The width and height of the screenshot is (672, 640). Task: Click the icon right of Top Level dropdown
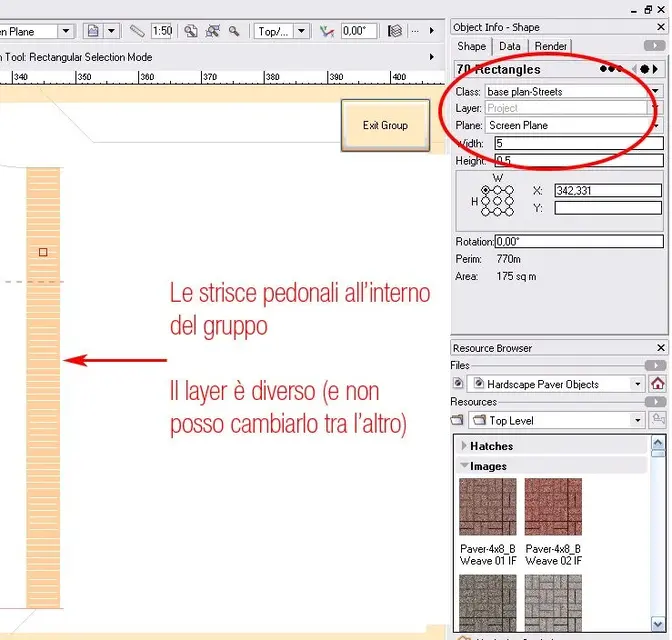click(658, 419)
